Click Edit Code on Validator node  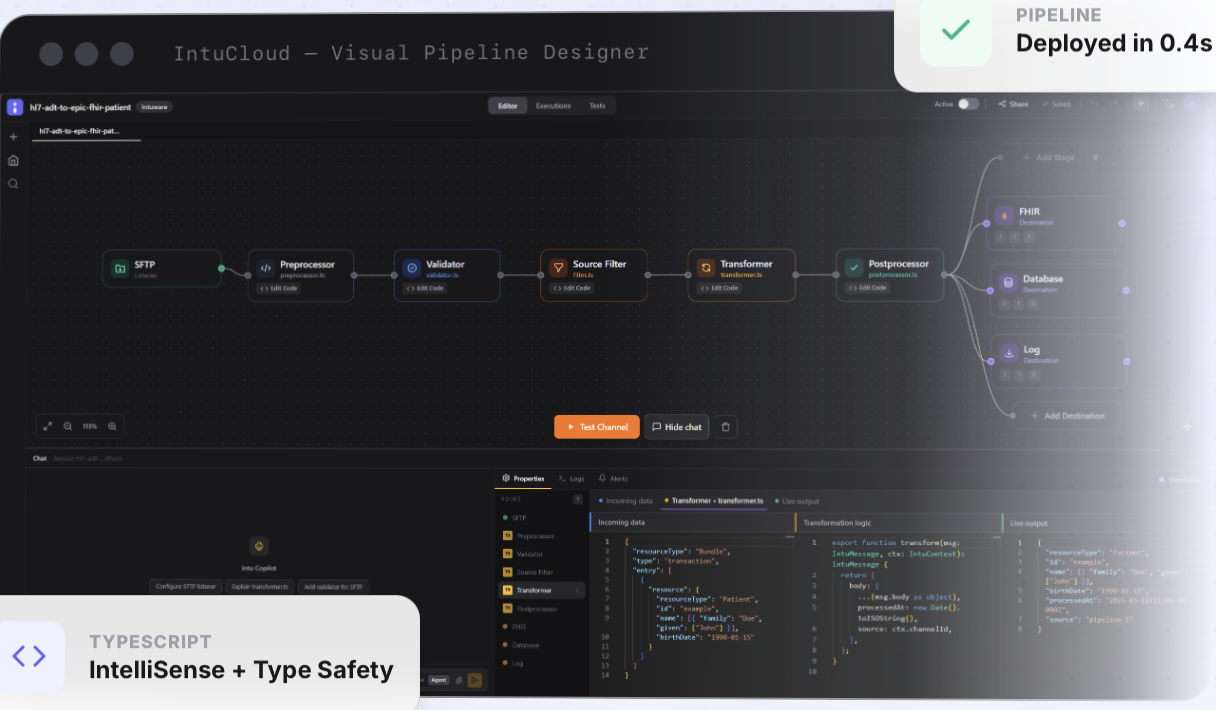(x=424, y=288)
